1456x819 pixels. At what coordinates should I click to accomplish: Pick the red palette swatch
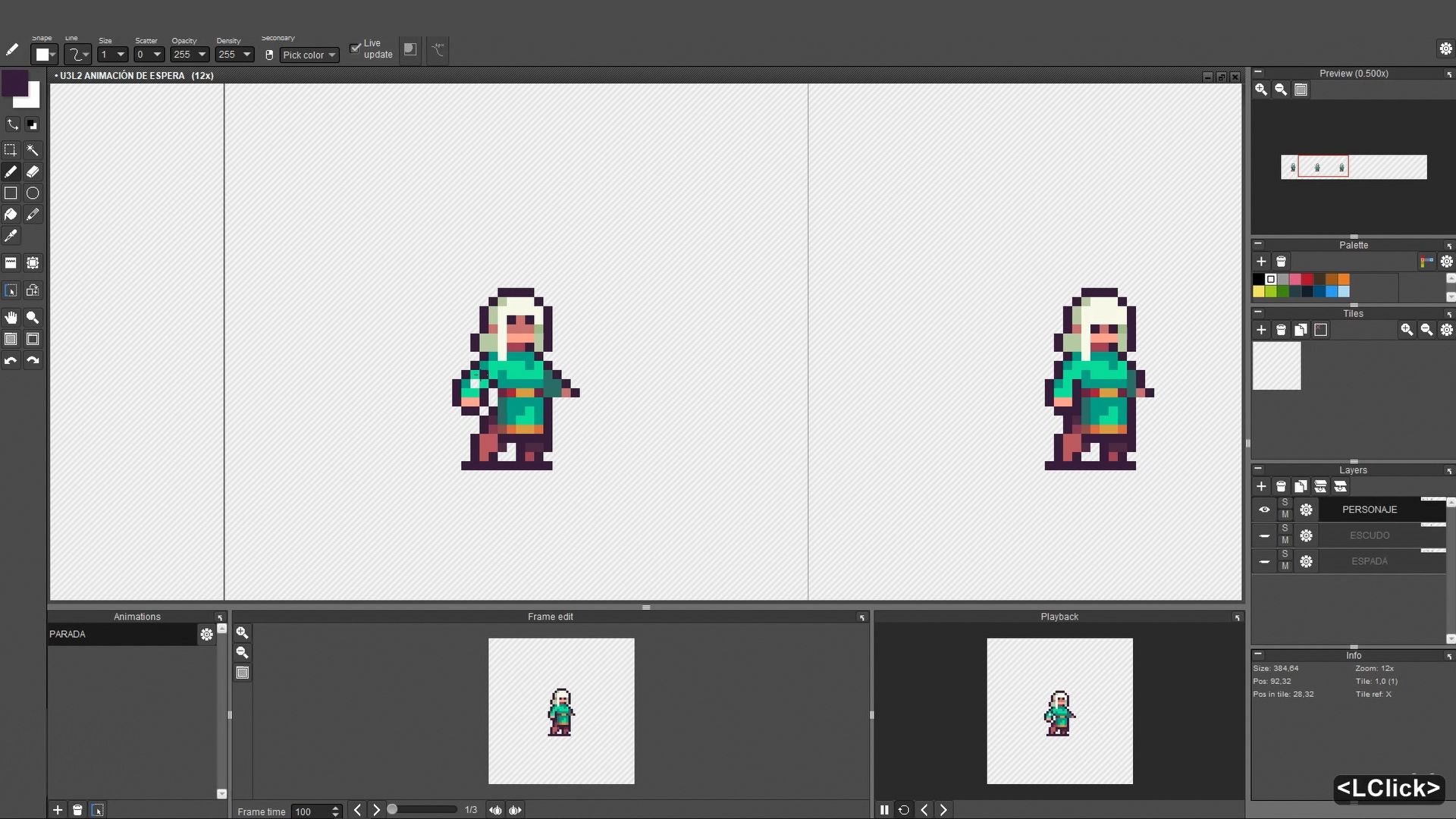pyautogui.click(x=1307, y=279)
